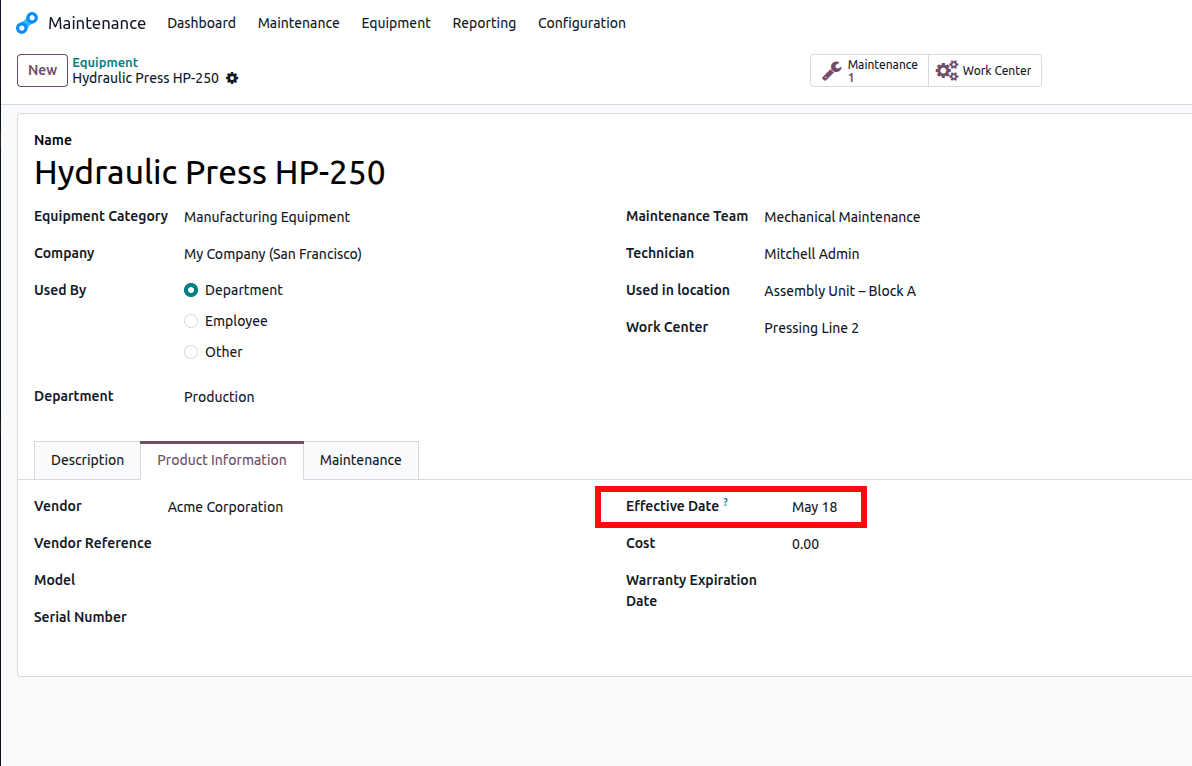Open the Configuration menu

pos(582,23)
